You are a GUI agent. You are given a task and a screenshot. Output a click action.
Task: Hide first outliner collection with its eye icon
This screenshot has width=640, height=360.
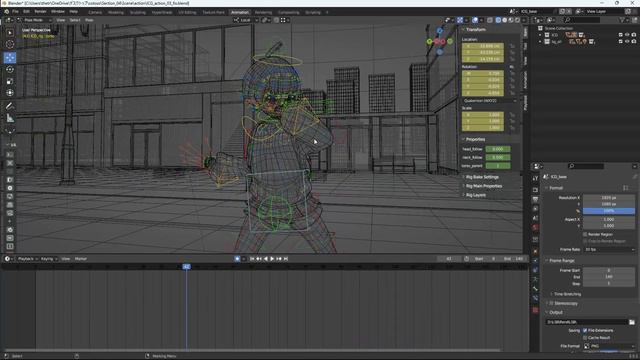pos(627,35)
